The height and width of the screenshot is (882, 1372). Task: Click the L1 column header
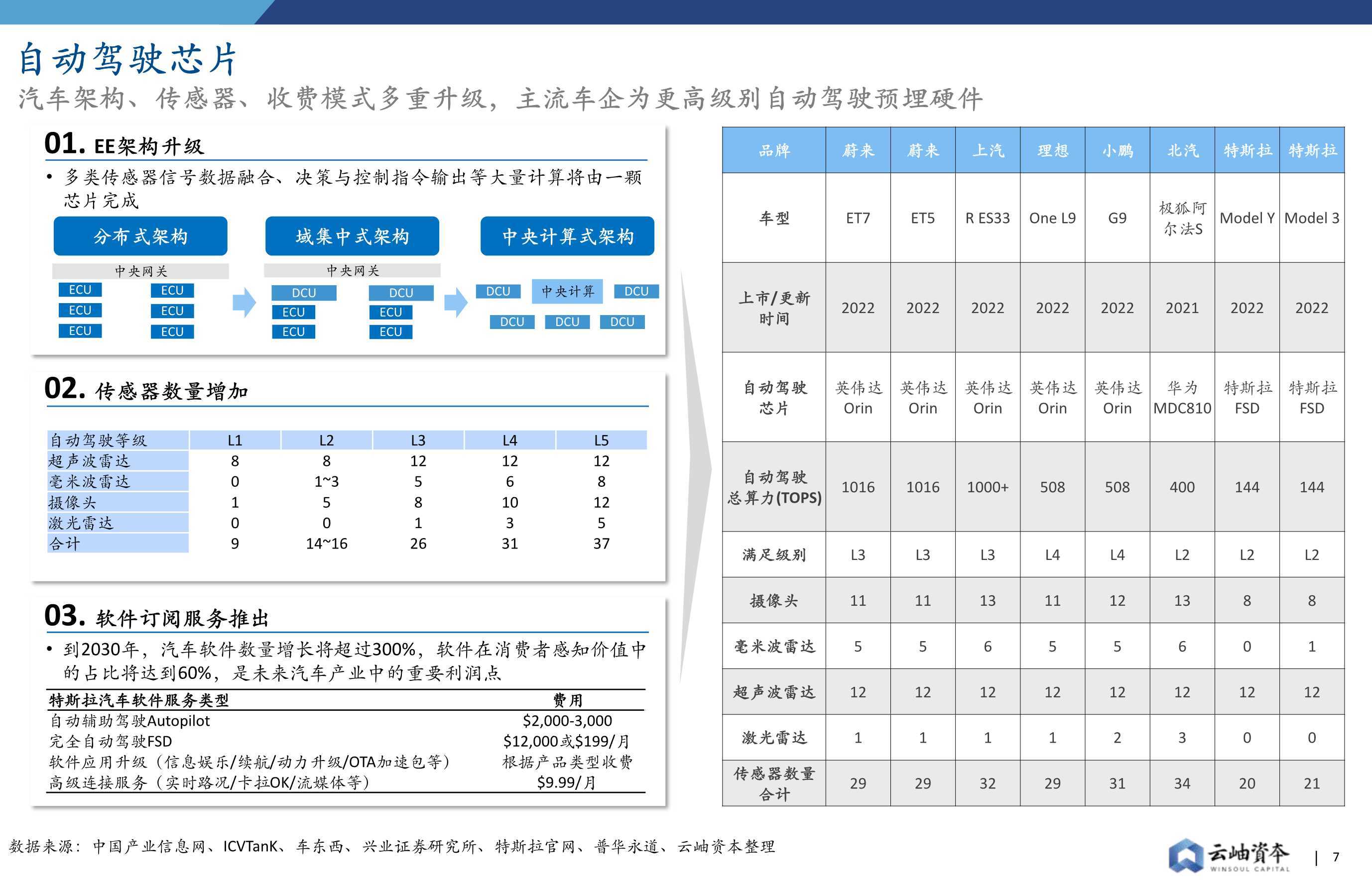click(235, 440)
